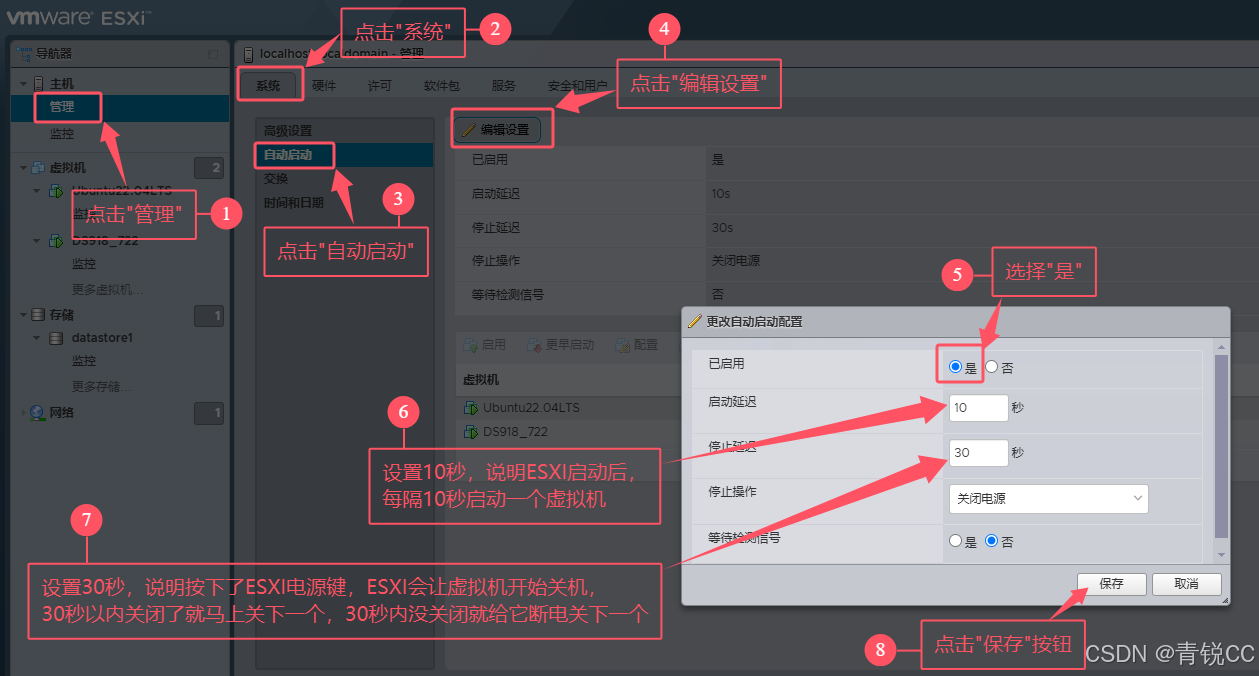Select 监控 under 主机
This screenshot has width=1259, height=676.
tap(62, 133)
